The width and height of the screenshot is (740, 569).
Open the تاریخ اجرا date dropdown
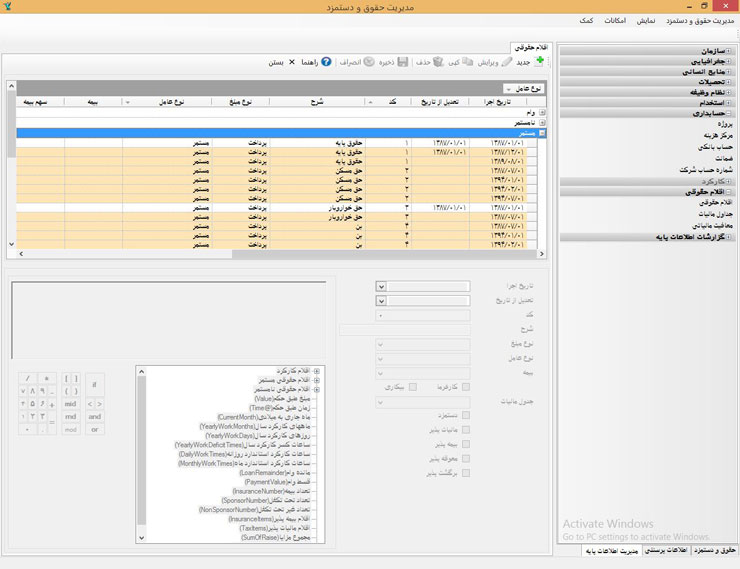tap(381, 286)
